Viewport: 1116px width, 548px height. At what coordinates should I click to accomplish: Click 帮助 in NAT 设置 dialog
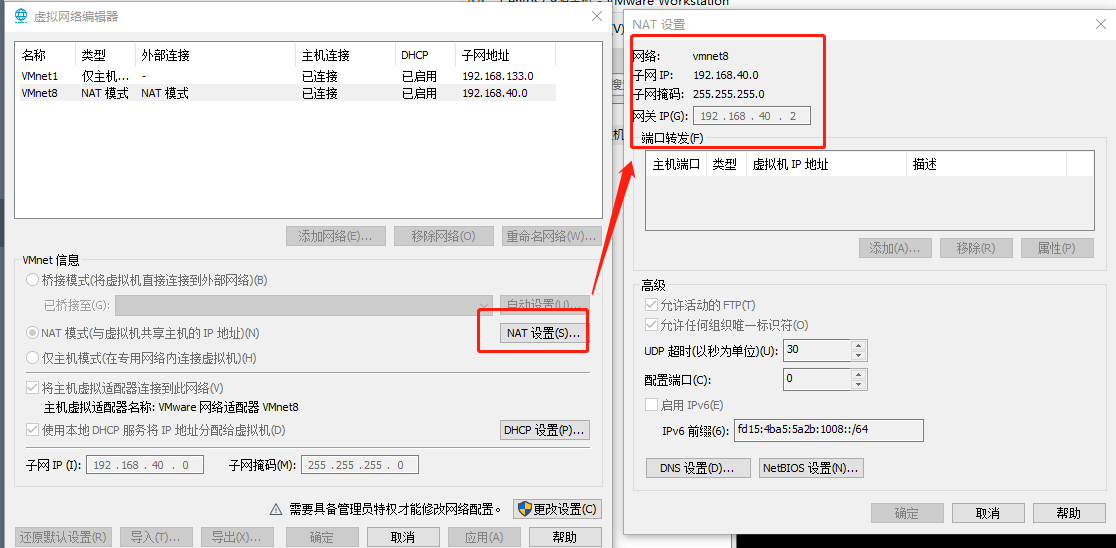coord(1069,513)
